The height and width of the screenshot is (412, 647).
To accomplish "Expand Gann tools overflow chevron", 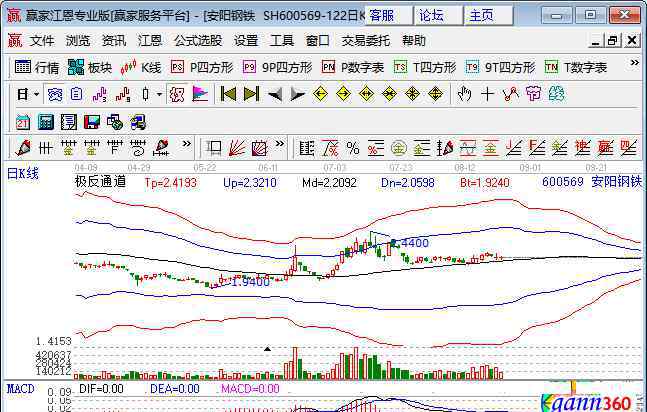I will [x=280, y=144].
